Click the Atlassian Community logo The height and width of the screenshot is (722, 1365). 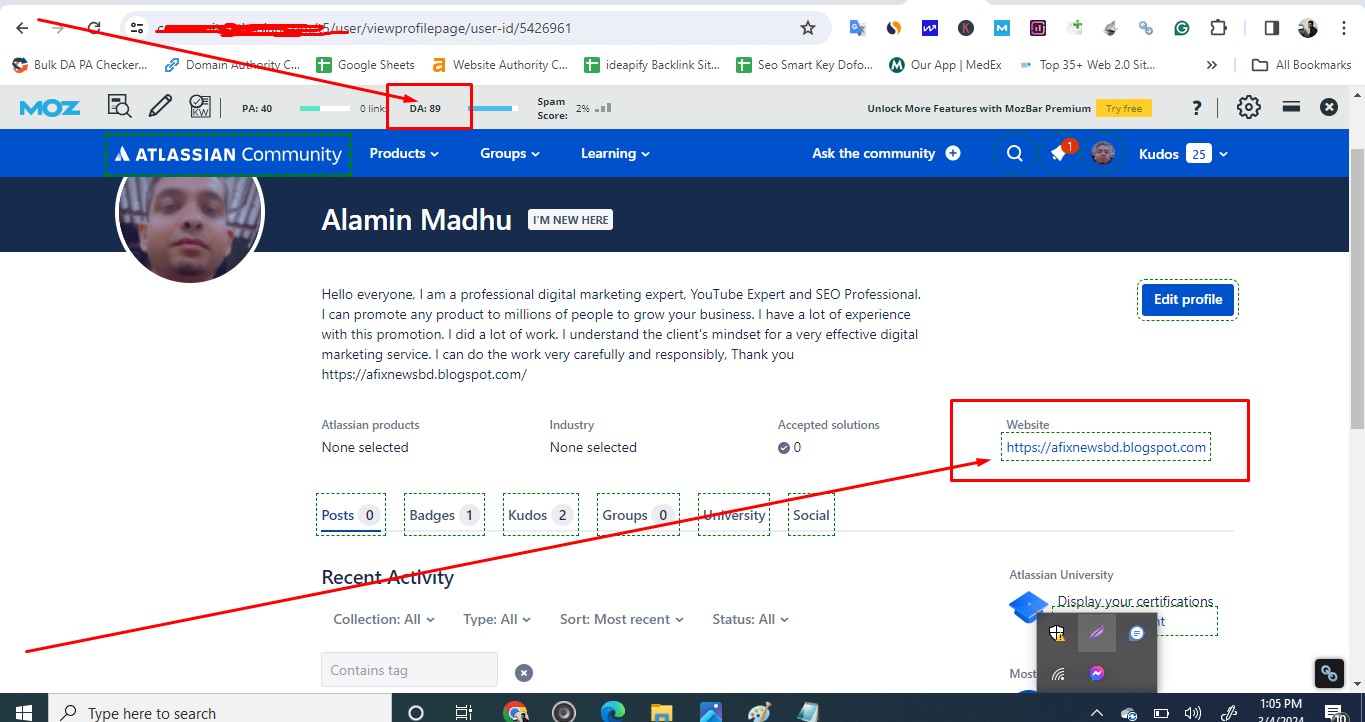pos(227,153)
